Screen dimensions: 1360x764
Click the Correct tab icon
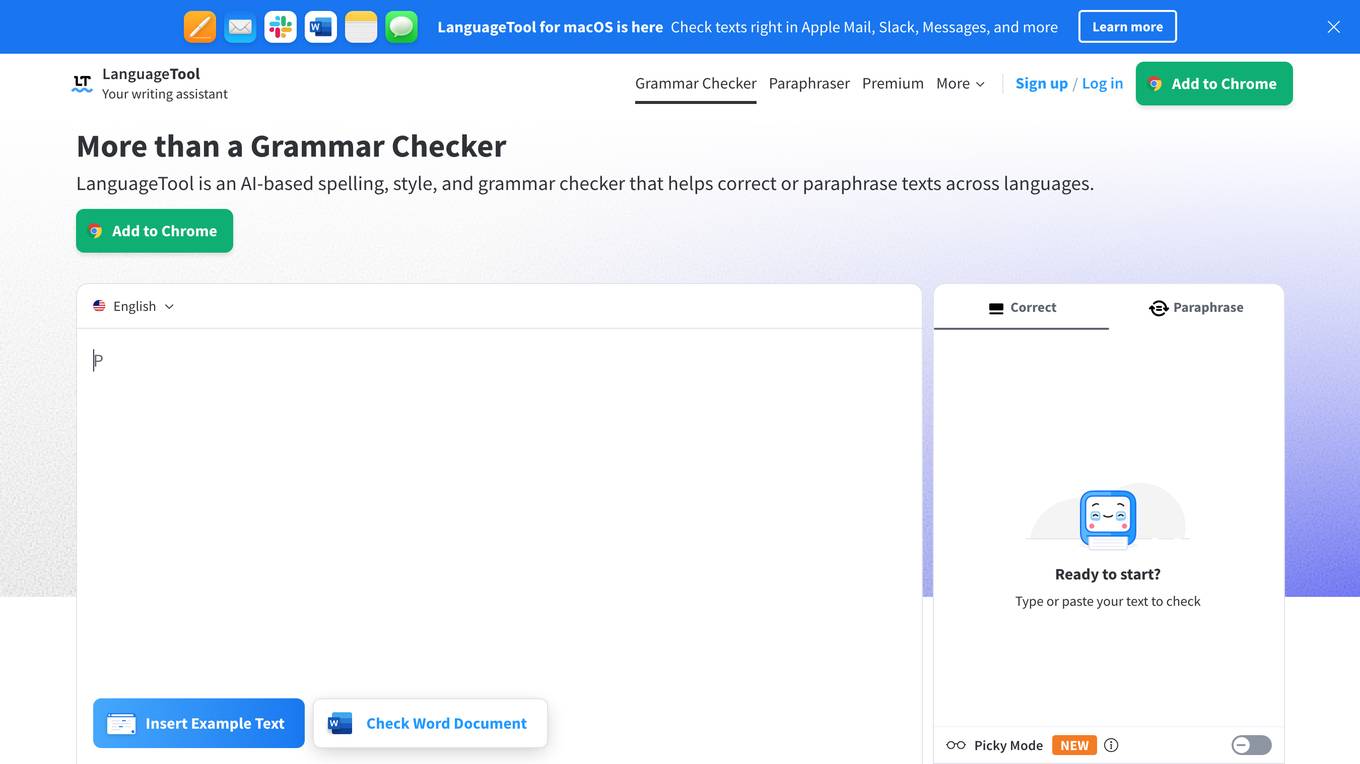point(996,308)
